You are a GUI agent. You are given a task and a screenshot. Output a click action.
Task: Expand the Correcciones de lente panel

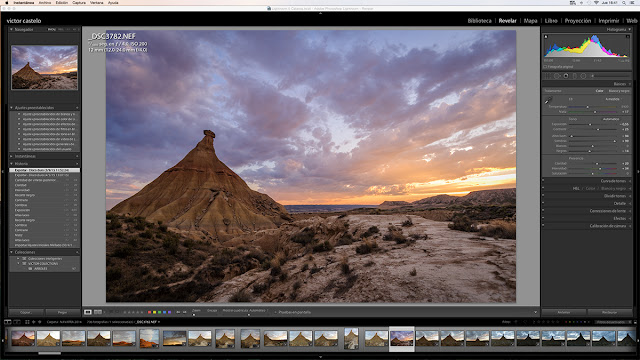pyautogui.click(x=629, y=211)
